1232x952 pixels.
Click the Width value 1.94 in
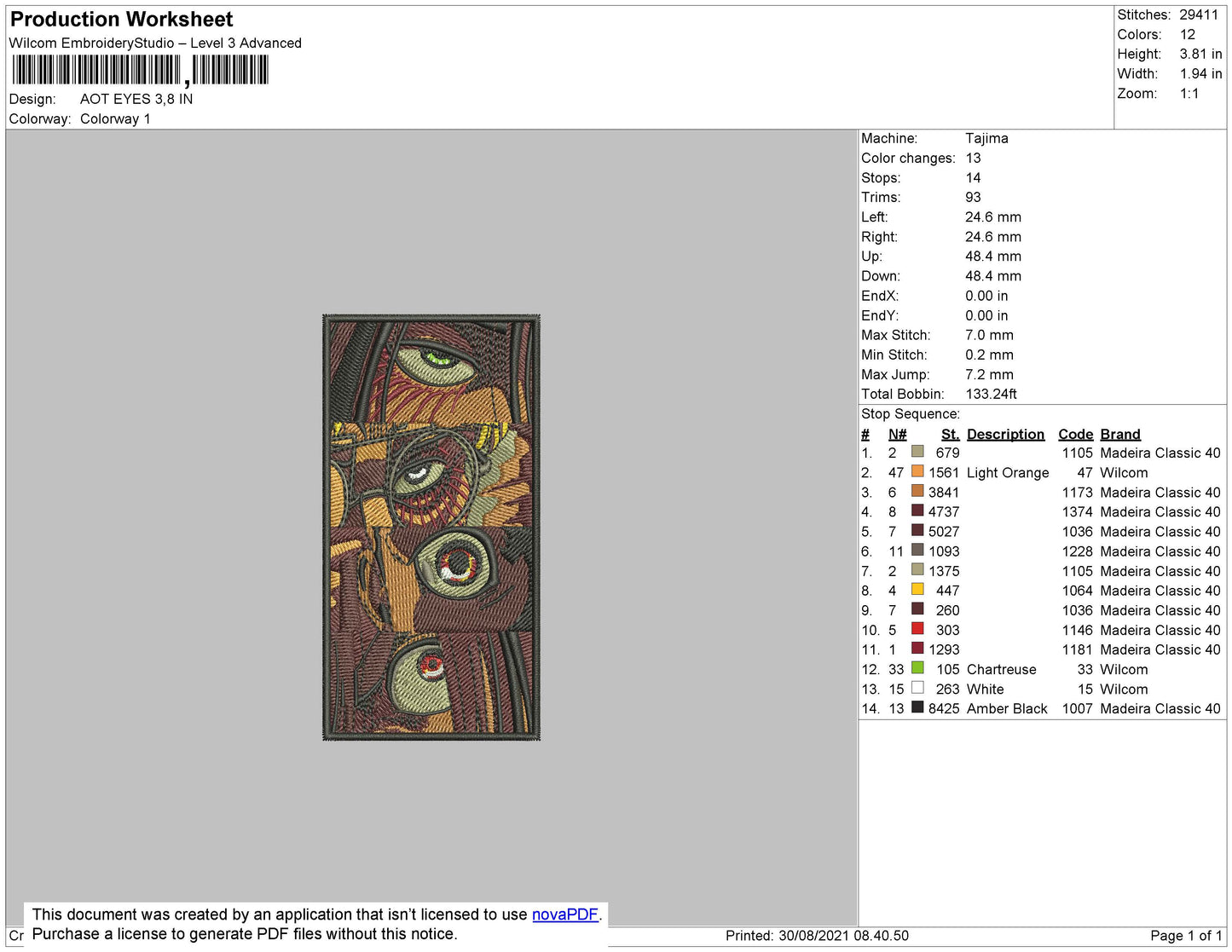coord(1200,74)
